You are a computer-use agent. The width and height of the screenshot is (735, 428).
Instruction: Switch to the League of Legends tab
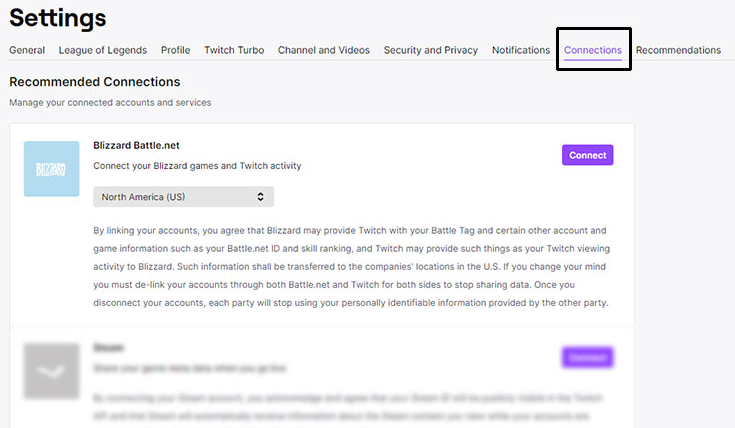(x=103, y=50)
